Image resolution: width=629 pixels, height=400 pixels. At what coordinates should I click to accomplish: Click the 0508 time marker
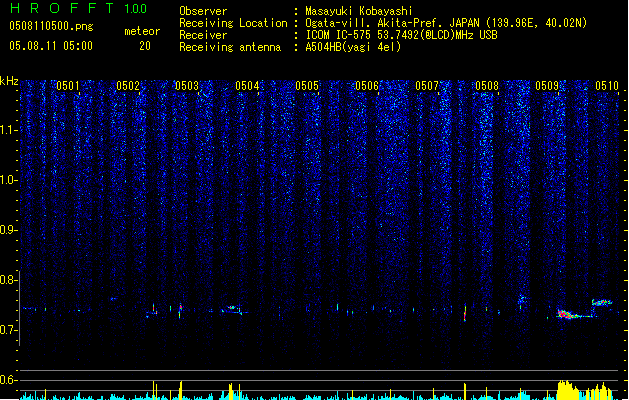(x=487, y=86)
